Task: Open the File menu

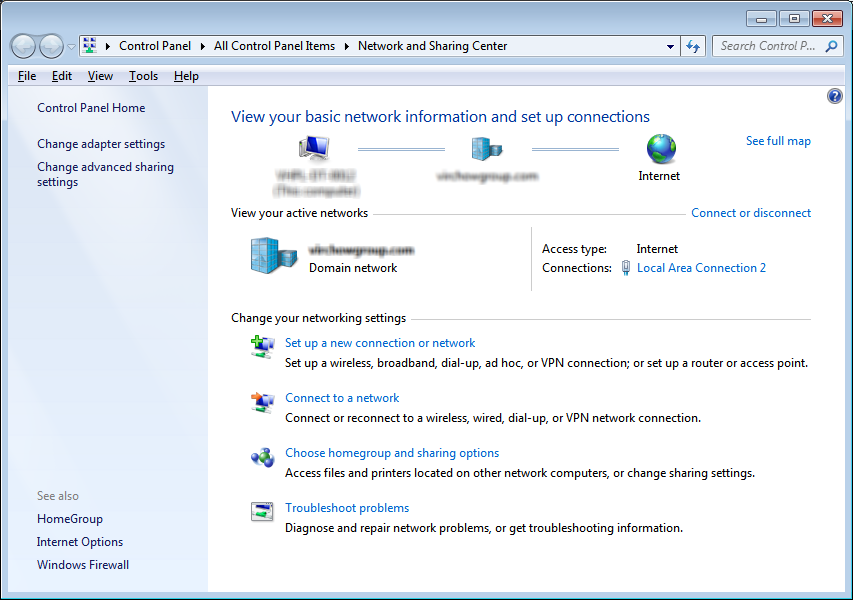Action: coord(27,76)
